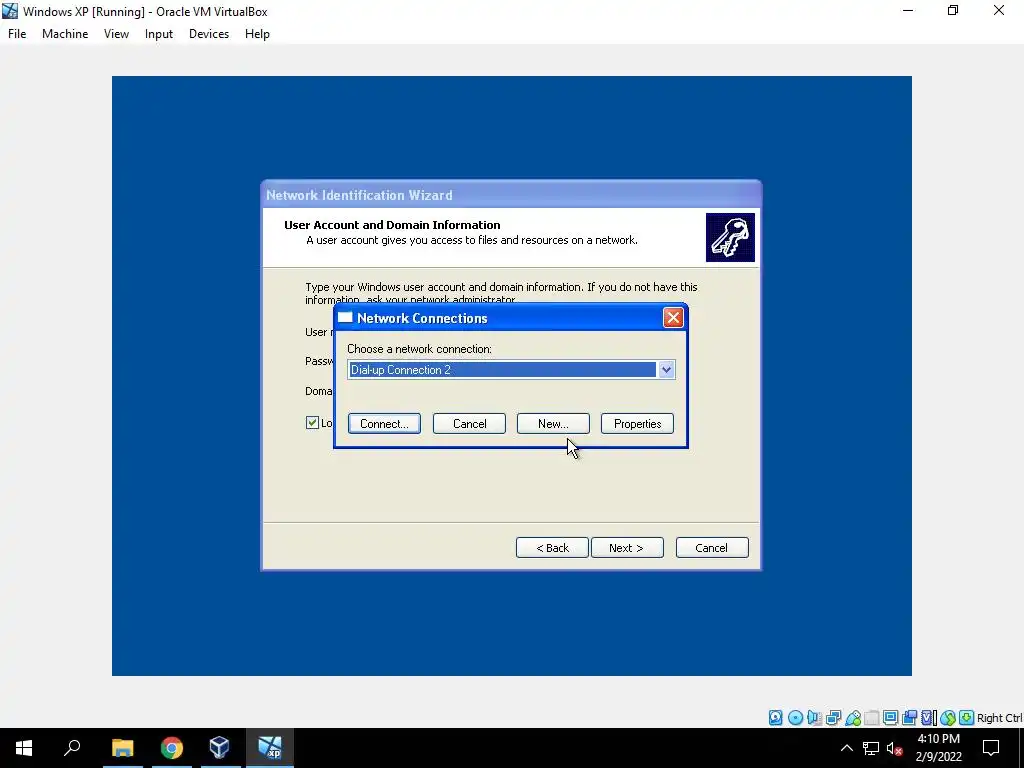Select the Dial-up Connection 2 combo box
1024x768 pixels.
(x=511, y=370)
